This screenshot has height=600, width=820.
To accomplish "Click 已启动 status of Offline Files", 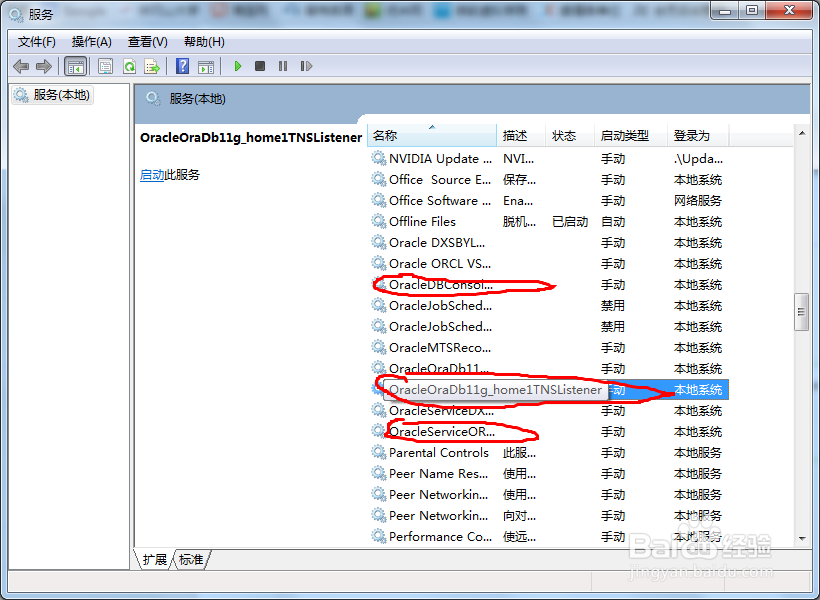I will pos(570,222).
